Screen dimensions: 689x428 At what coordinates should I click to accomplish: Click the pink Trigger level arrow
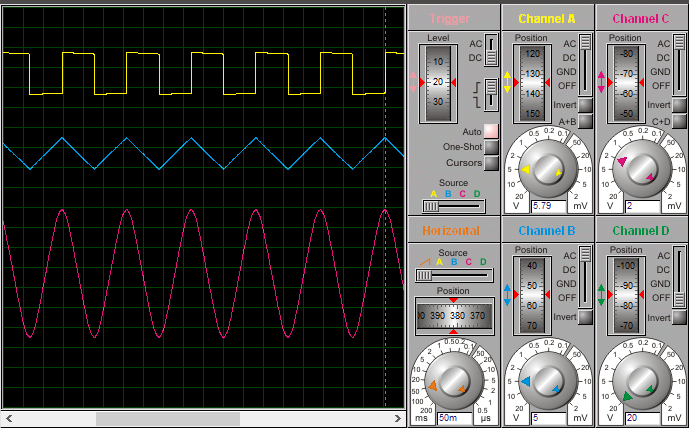coord(413,82)
